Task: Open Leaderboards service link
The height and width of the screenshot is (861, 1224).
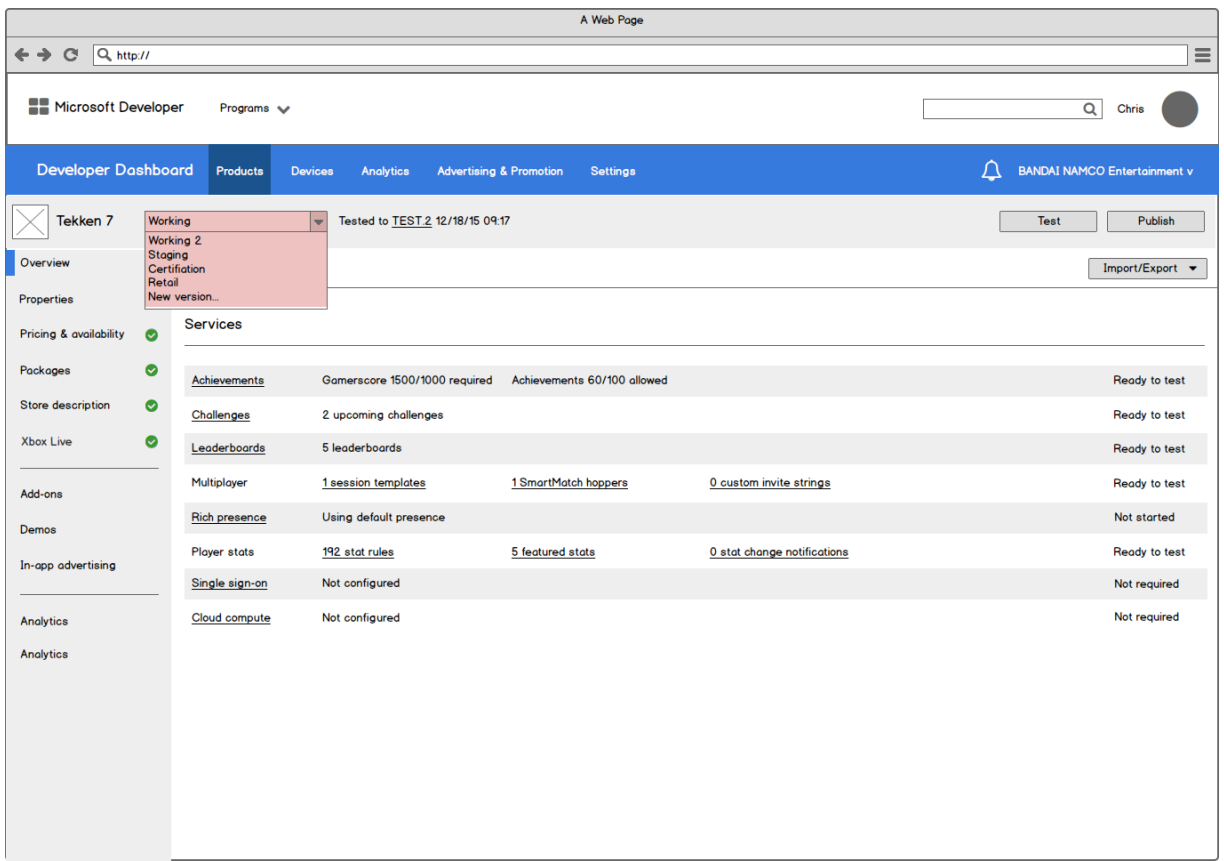Action: 229,448
